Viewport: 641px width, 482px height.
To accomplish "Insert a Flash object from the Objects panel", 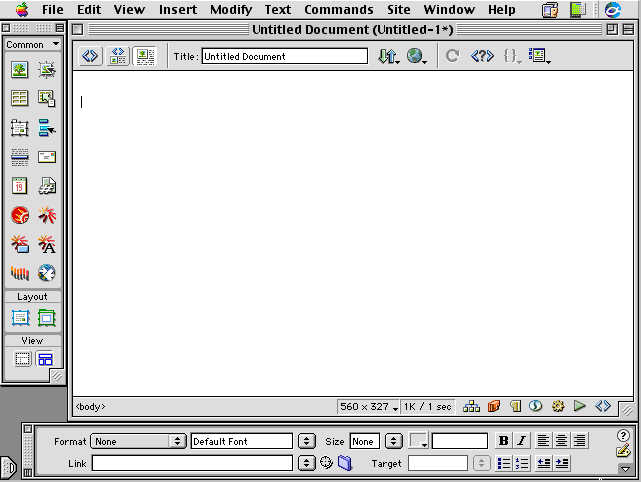I will click(x=19, y=215).
